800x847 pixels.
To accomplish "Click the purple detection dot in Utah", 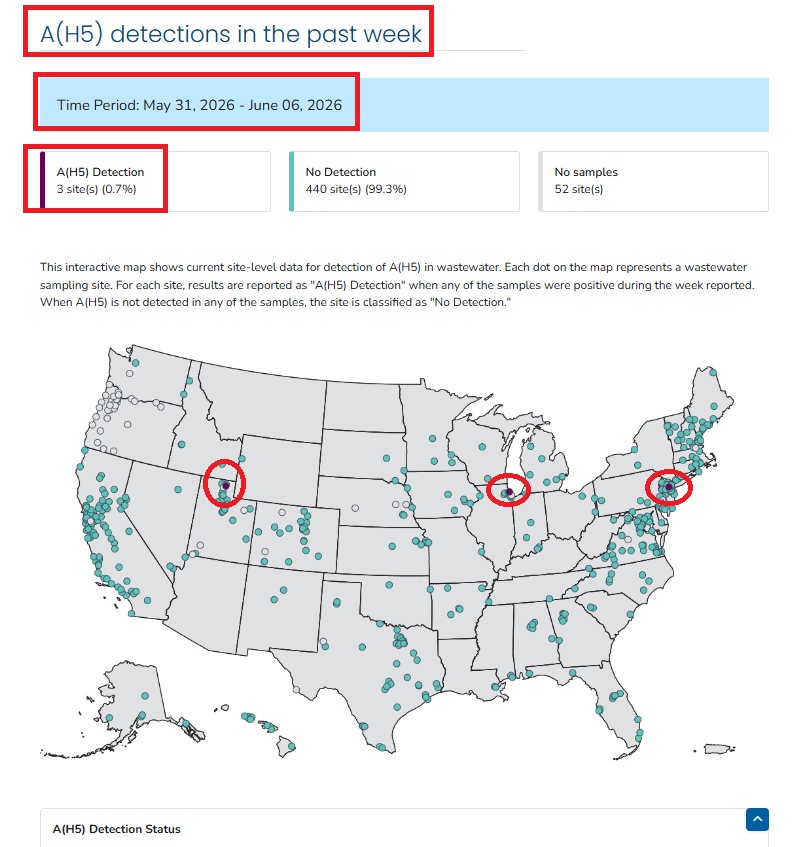I will tap(226, 486).
